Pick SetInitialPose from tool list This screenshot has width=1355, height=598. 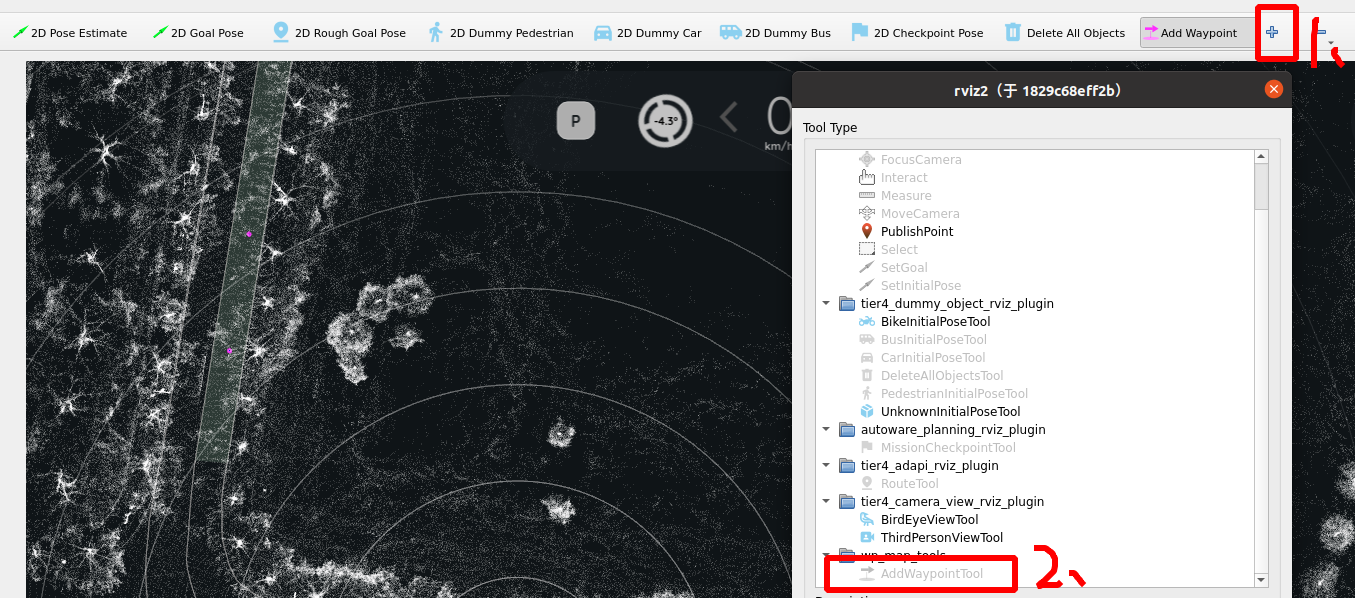[909, 286]
